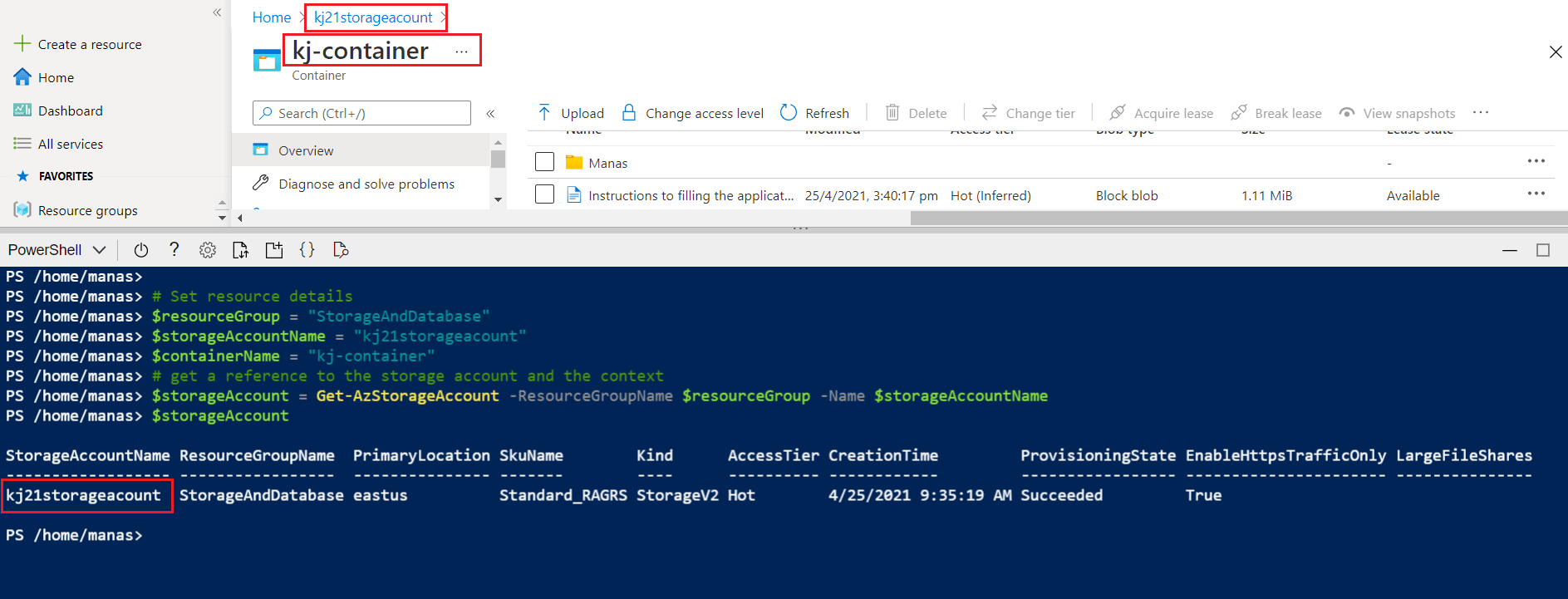Open the Instructions to filling the applicat... blob
Screen dimensions: 1568x599
[x=691, y=195]
